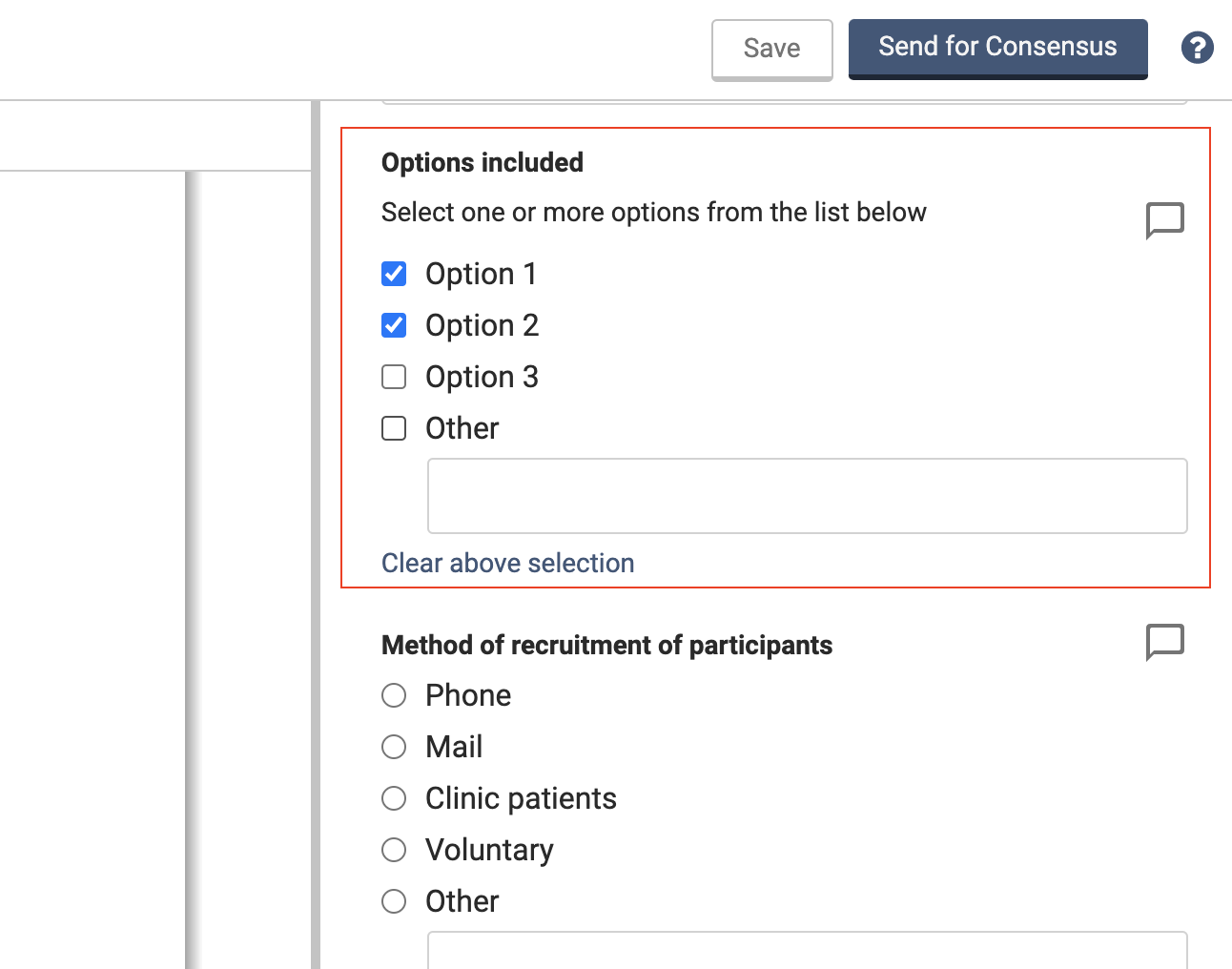The height and width of the screenshot is (969, 1232).
Task: Click the Clear above selection link
Action: (507, 564)
